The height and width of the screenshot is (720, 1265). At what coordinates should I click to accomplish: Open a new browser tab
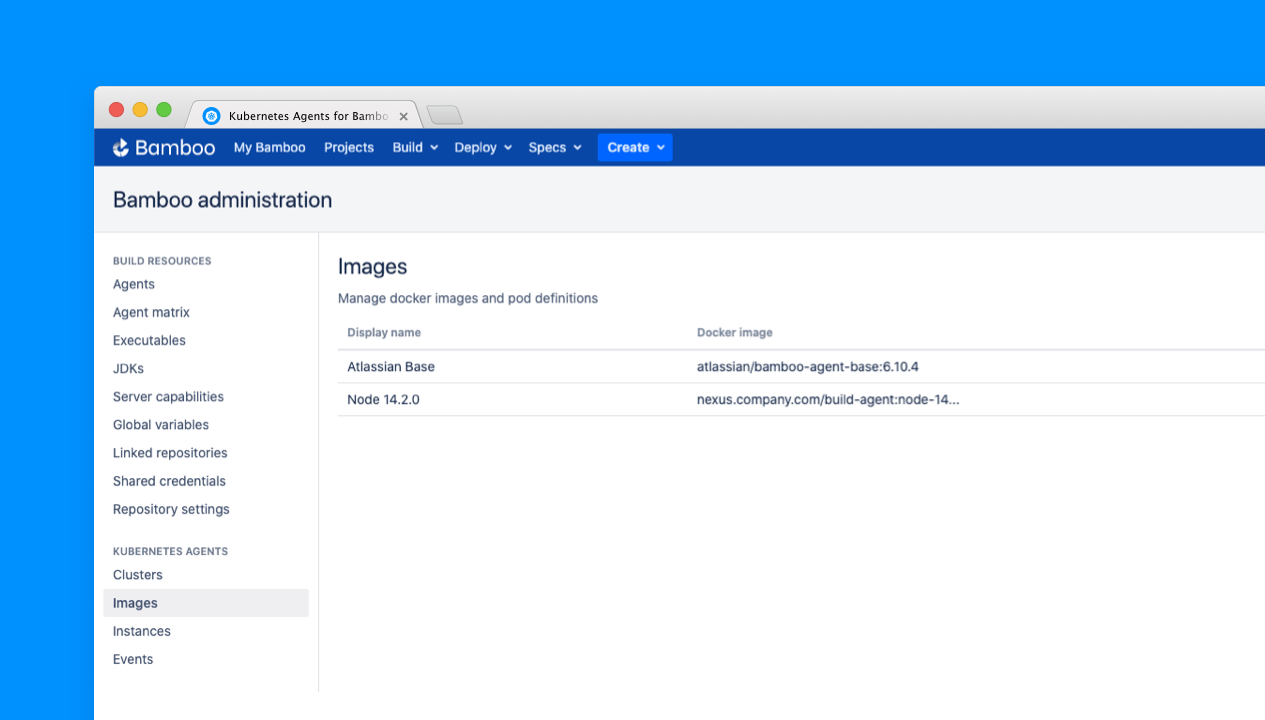pyautogui.click(x=444, y=115)
